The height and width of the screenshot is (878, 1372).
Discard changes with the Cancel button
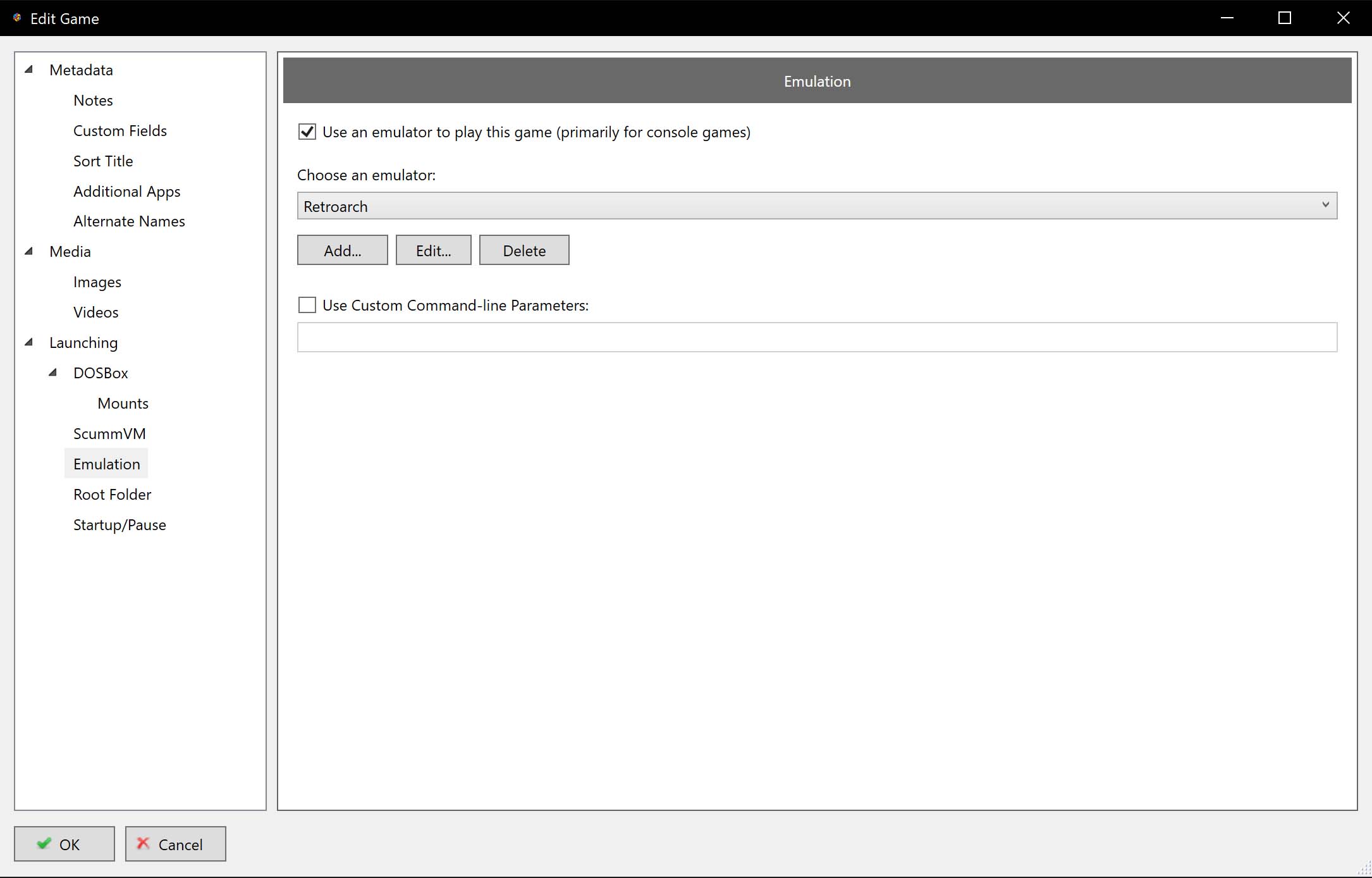pyautogui.click(x=176, y=844)
